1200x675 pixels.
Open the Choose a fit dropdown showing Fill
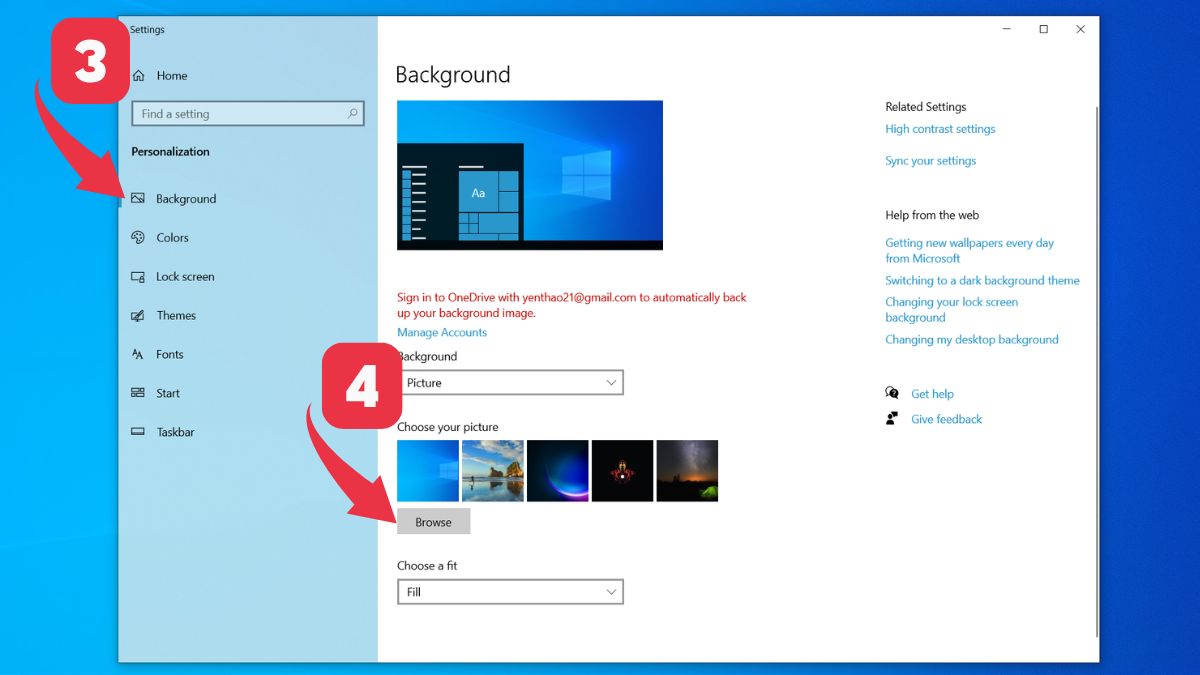point(510,592)
